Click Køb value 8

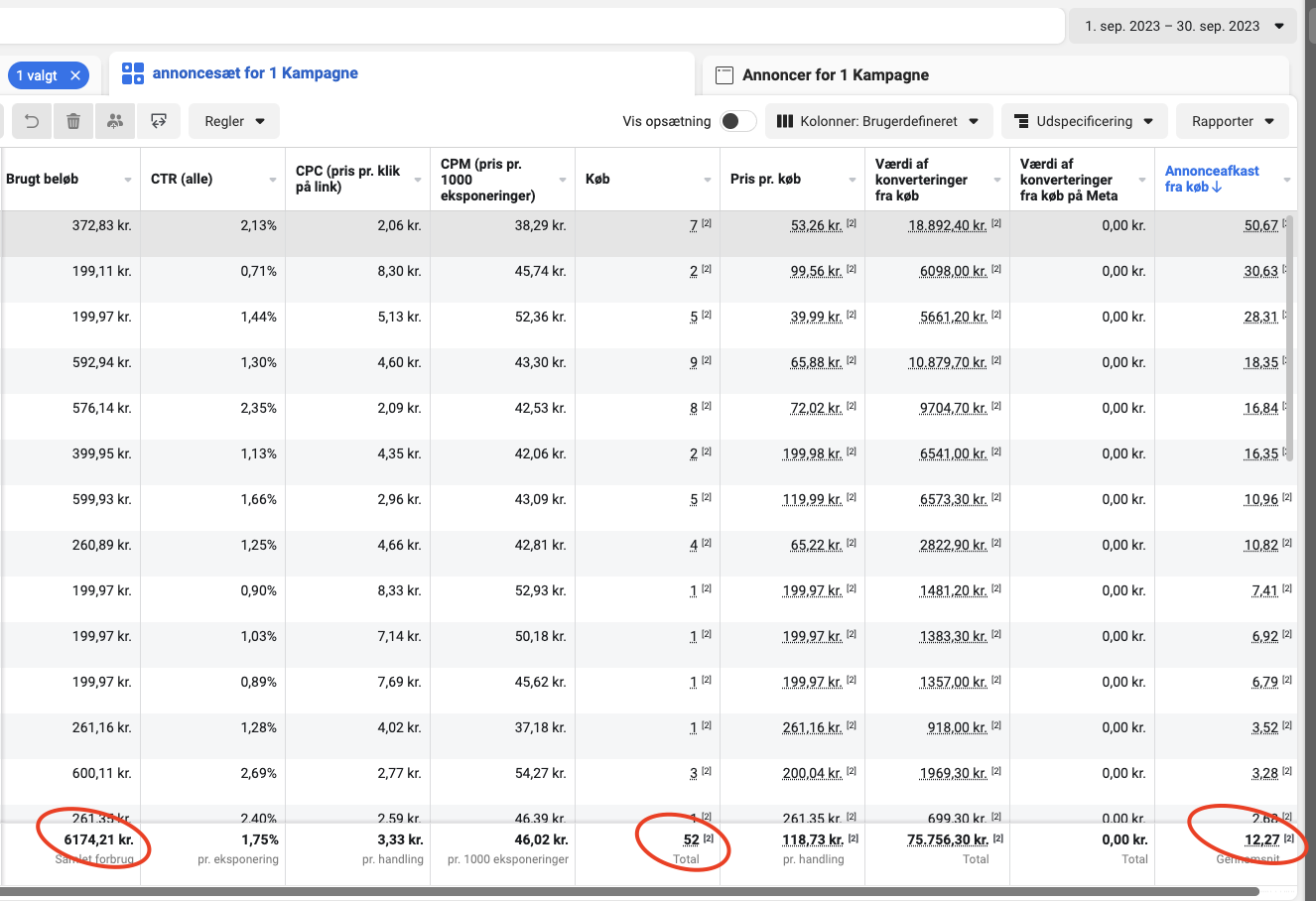(x=694, y=408)
